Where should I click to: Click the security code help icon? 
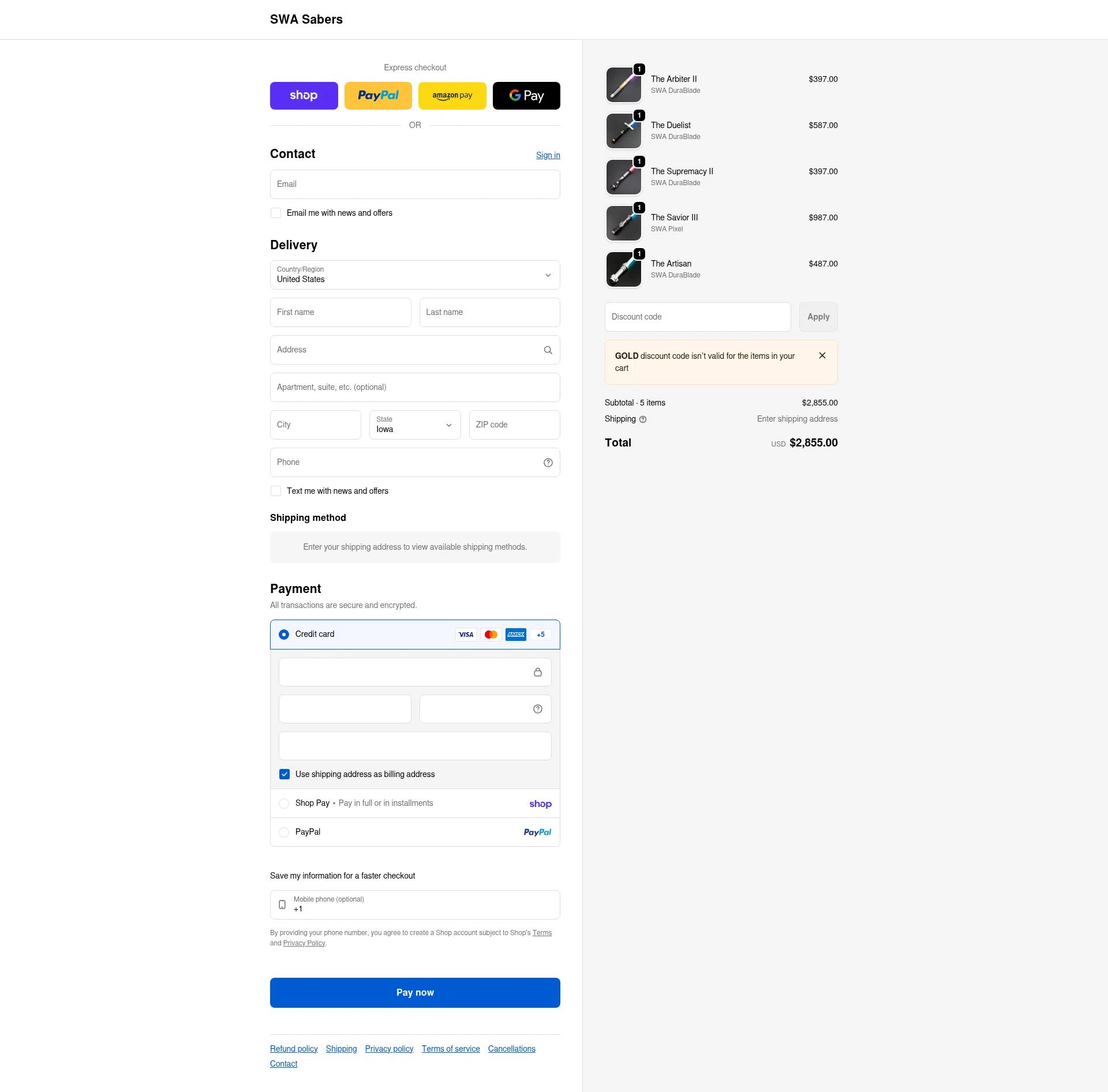[x=537, y=708]
